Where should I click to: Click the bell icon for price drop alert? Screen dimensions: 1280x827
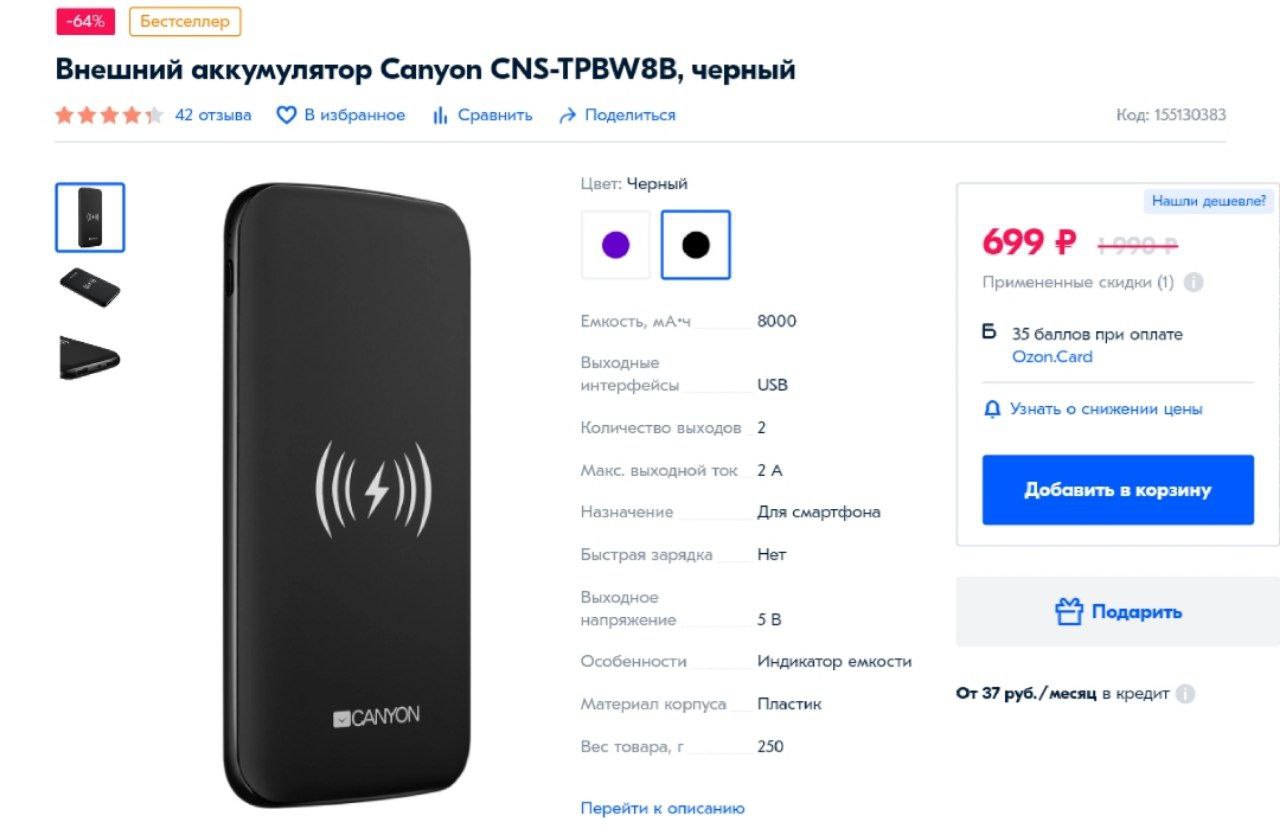tap(992, 409)
